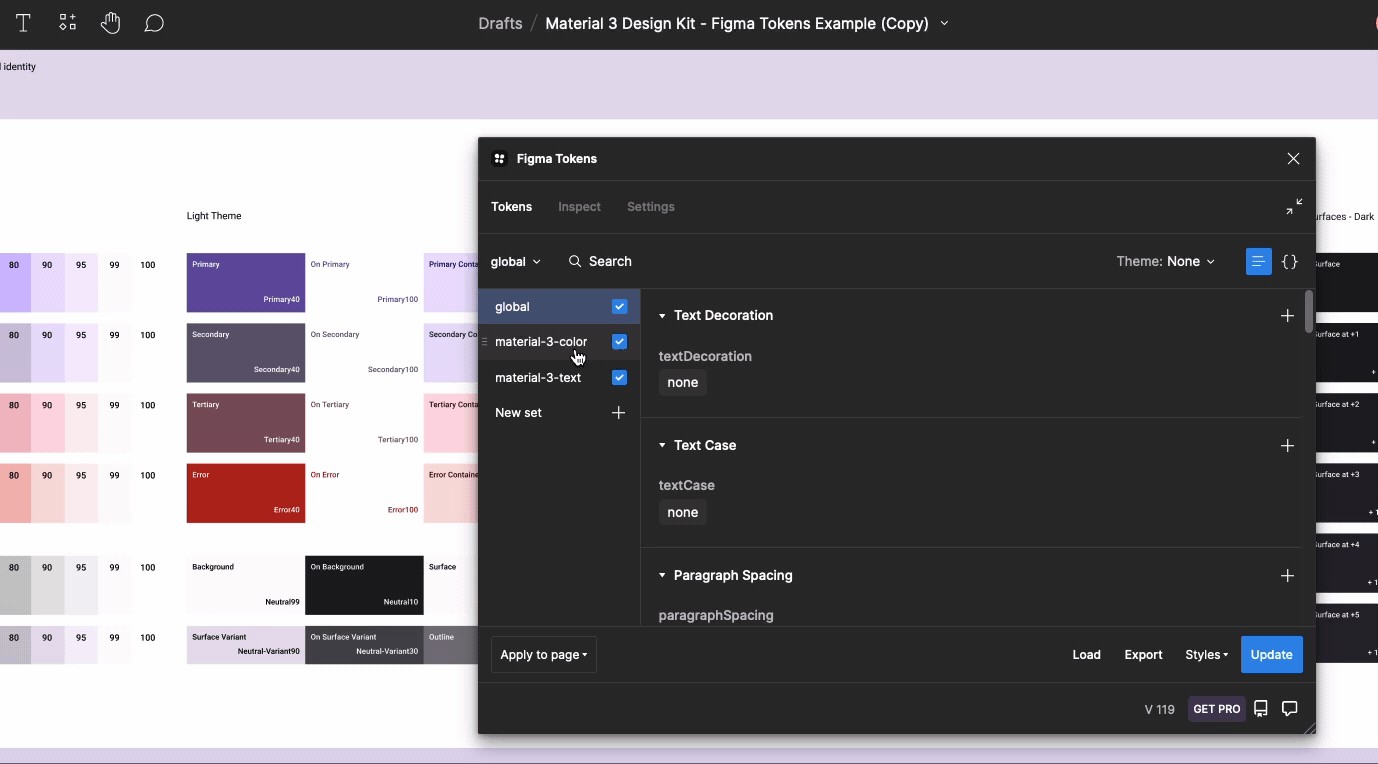Click the blue Update button
Screen dimensions: 1378x764
(1272, 655)
